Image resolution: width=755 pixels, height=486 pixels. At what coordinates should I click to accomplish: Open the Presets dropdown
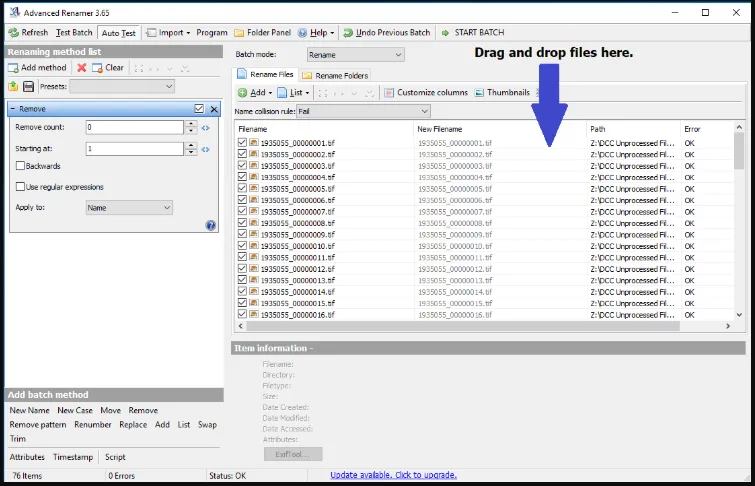click(122, 87)
